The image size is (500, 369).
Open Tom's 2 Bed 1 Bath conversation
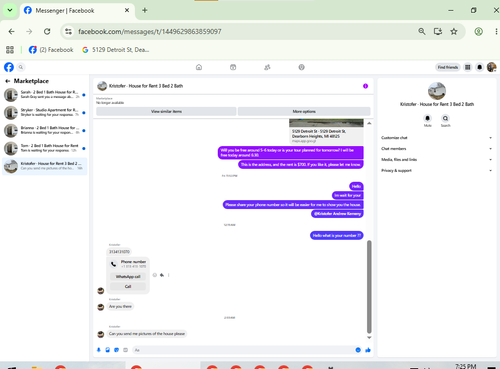pyautogui.click(x=45, y=149)
